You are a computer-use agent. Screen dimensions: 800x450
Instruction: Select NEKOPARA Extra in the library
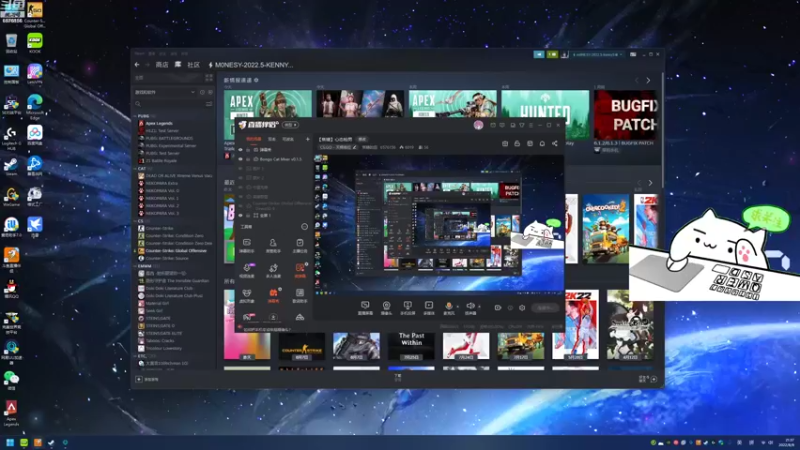tap(161, 183)
